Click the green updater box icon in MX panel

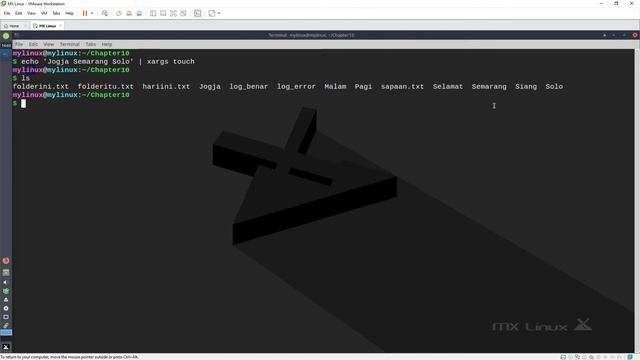[x=6, y=291]
